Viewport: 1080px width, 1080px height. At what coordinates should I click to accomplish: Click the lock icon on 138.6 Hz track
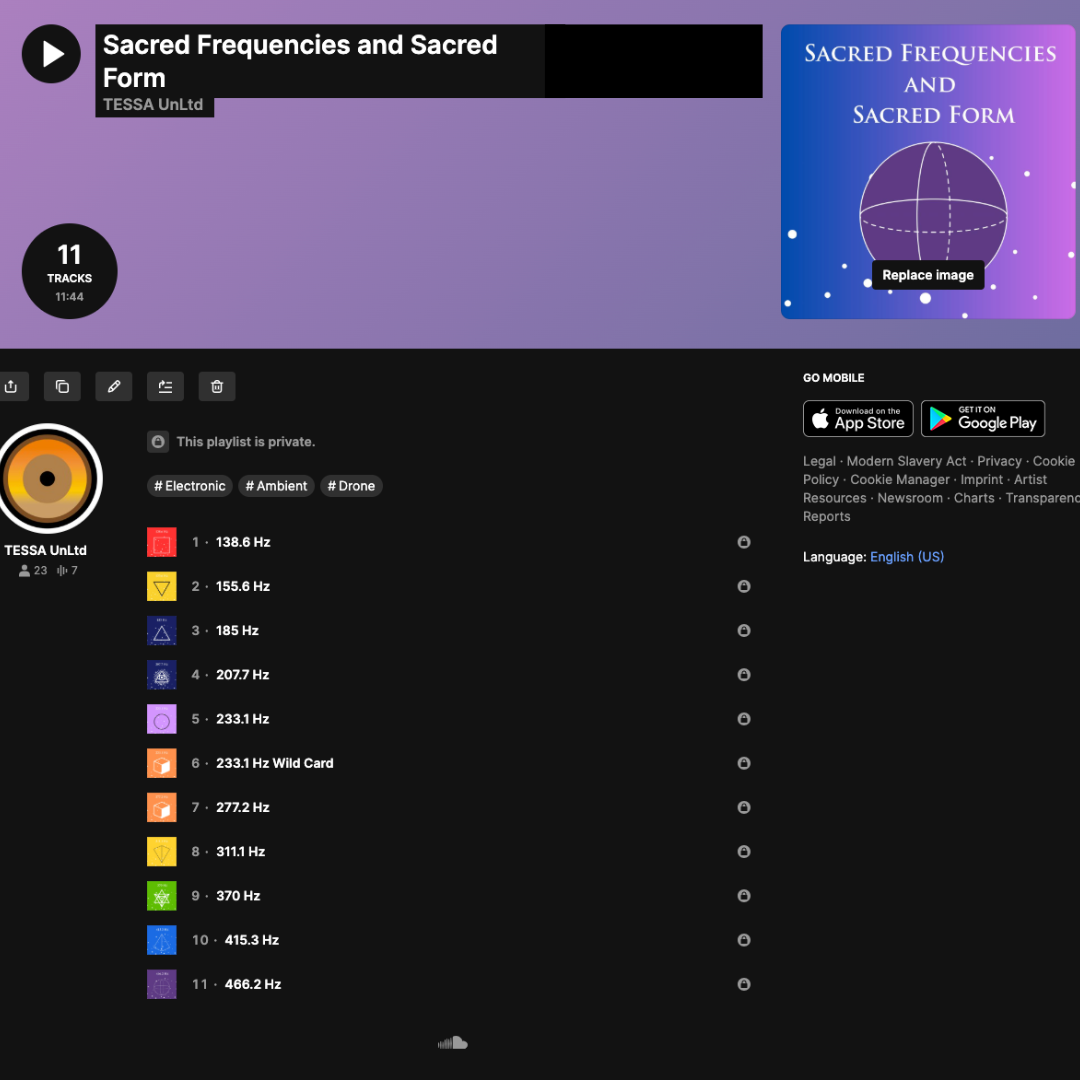point(744,542)
